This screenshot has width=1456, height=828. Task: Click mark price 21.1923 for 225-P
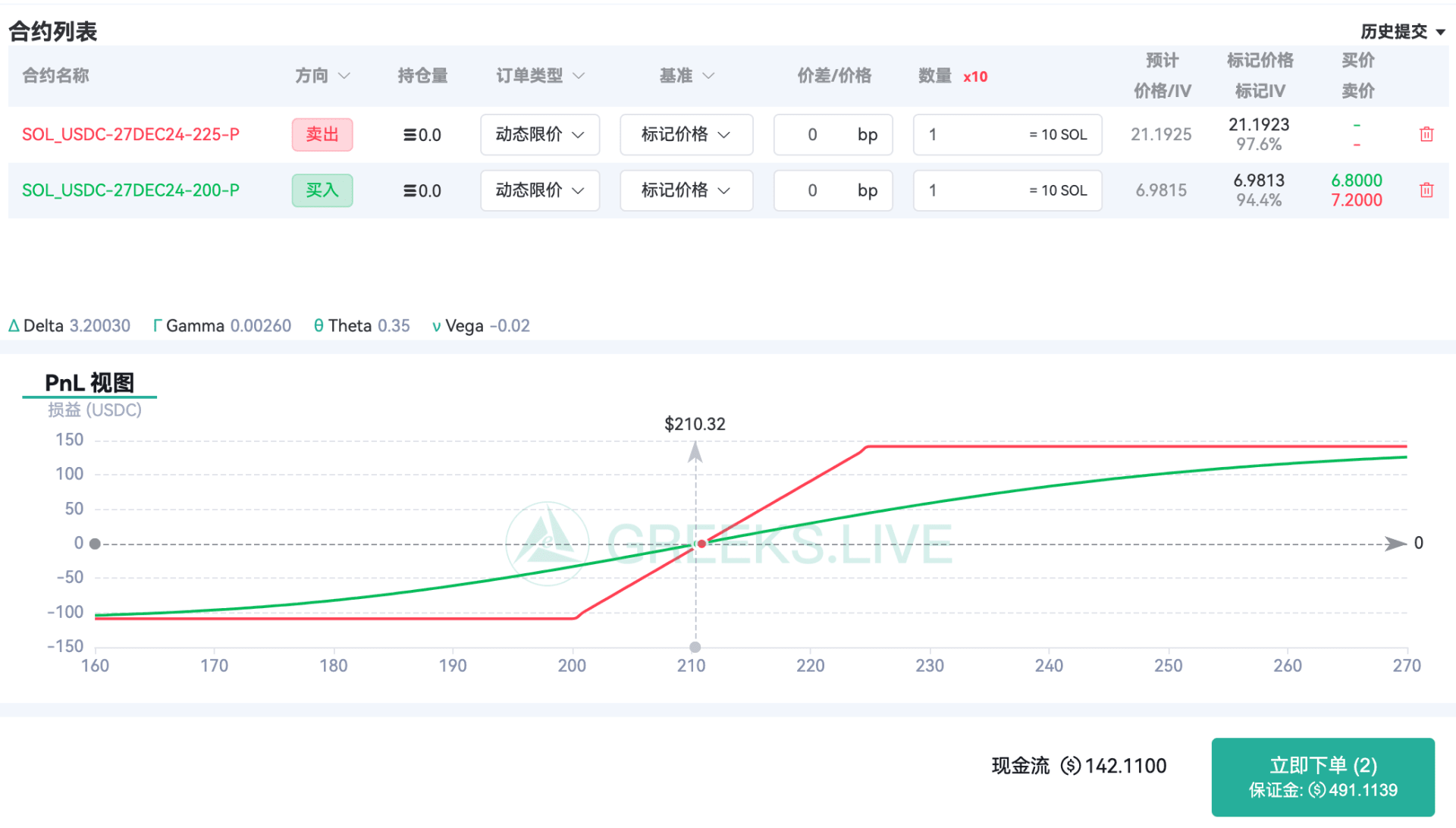pos(1259,124)
